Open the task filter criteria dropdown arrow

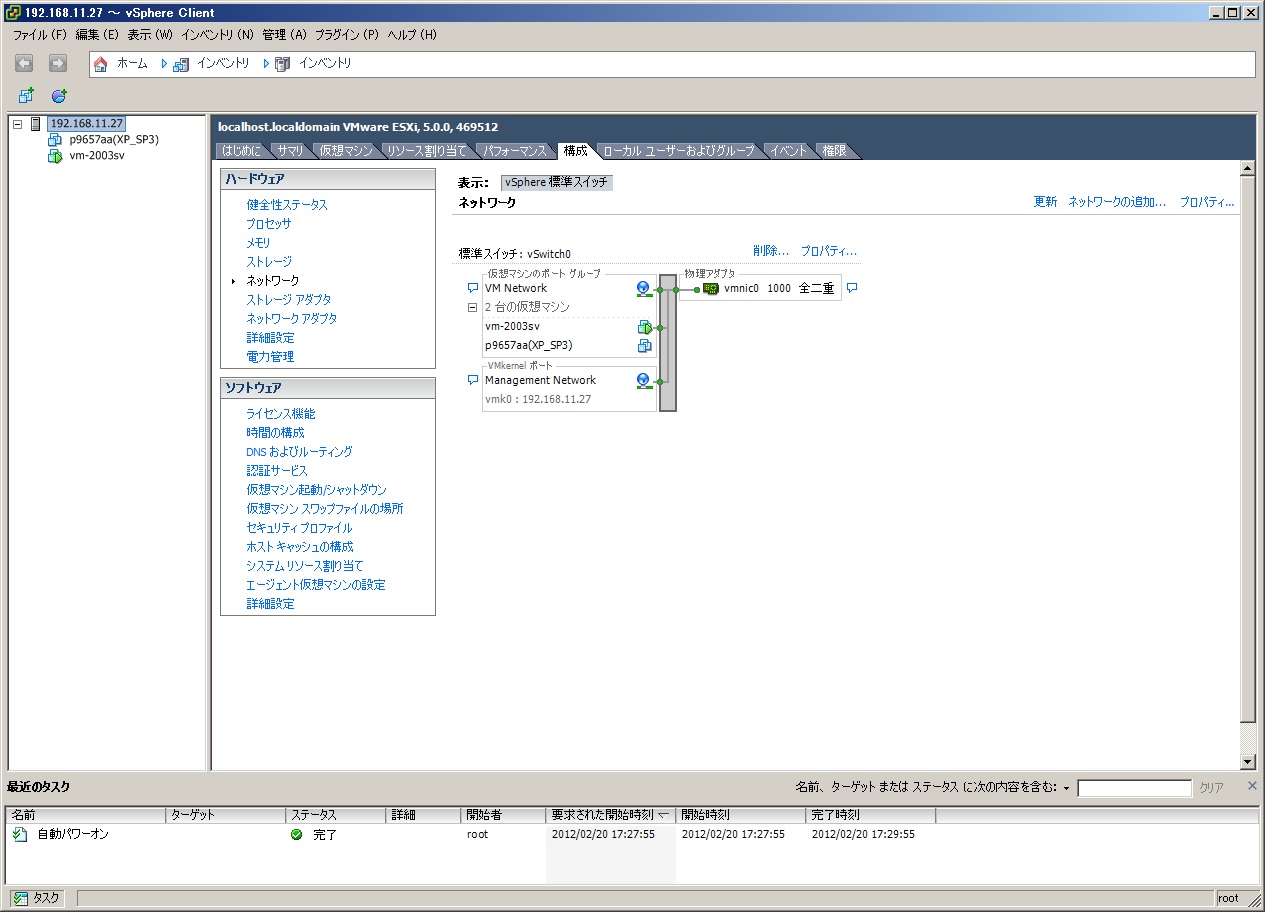tap(1066, 788)
